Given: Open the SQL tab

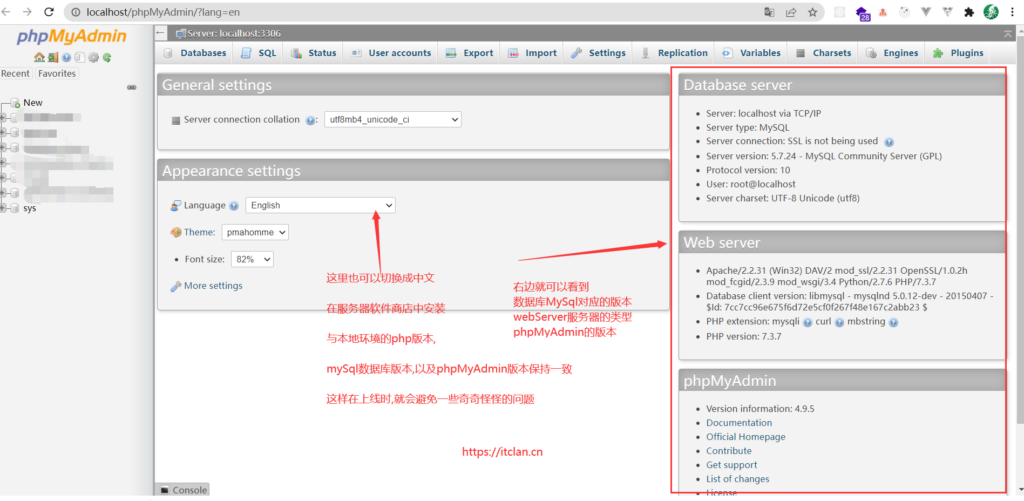Looking at the screenshot, I should click(259, 53).
